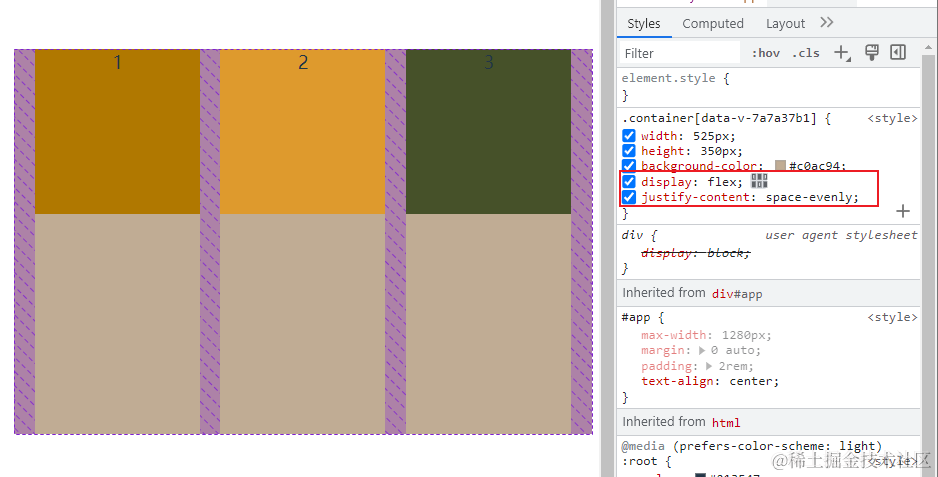
Task: Show more DevTools tabs with the chevron
Action: tap(827, 23)
